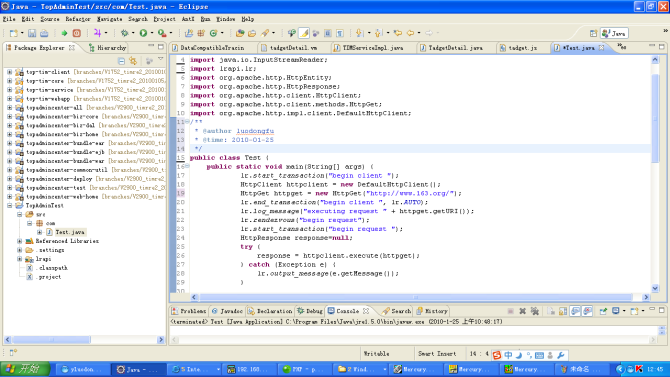Open dropdown next to New file icon
The image size is (670, 377).
click(22, 33)
